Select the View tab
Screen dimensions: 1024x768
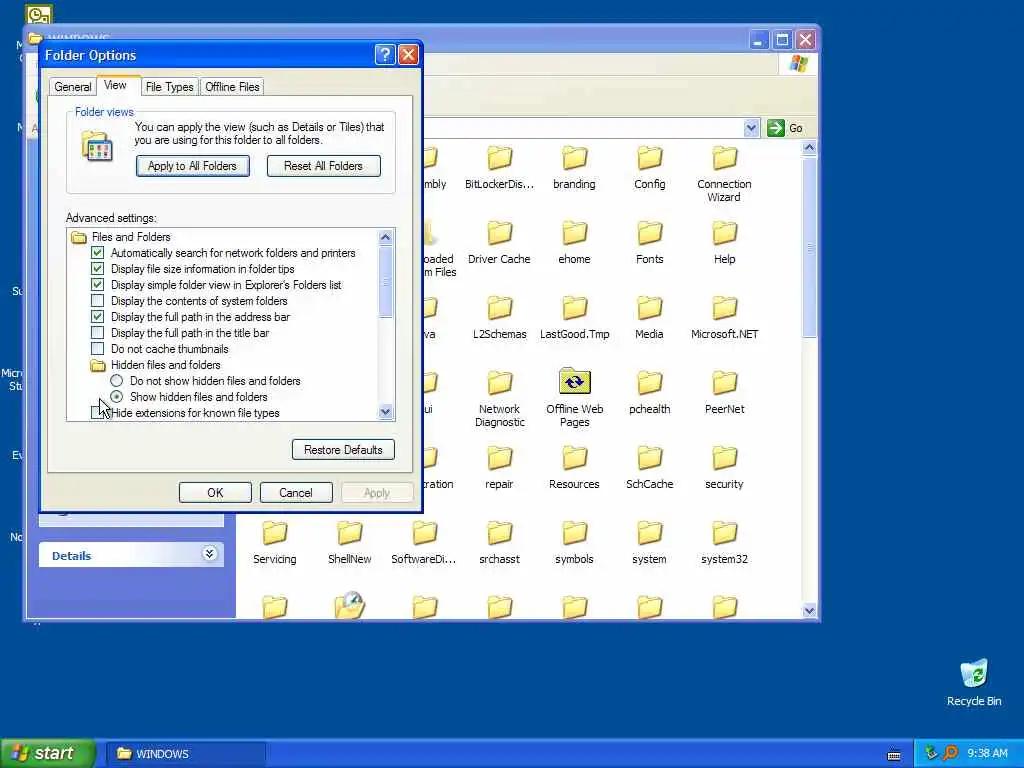click(115, 86)
